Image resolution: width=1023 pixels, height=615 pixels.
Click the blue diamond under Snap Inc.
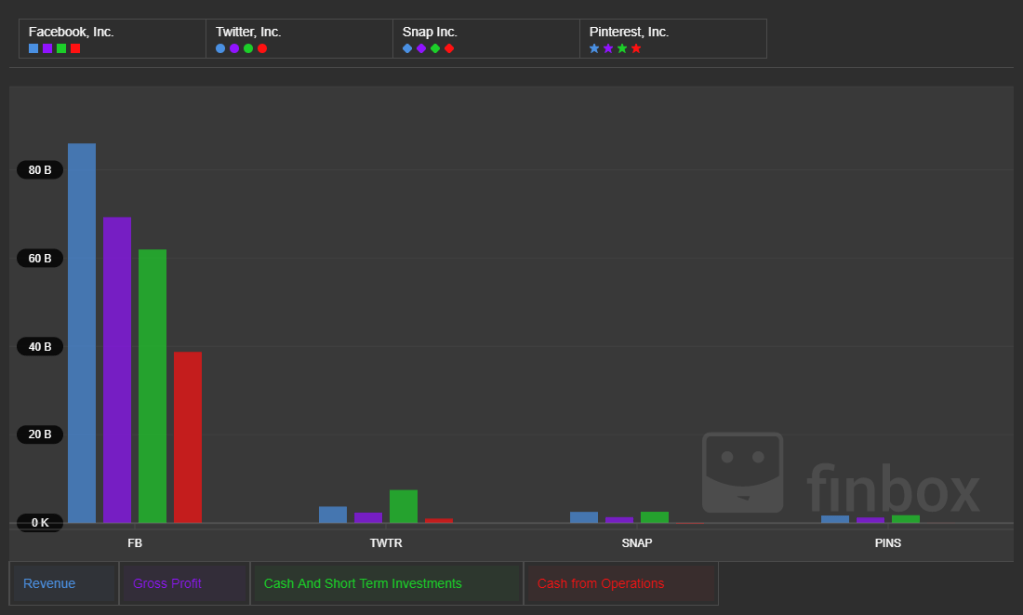407,48
